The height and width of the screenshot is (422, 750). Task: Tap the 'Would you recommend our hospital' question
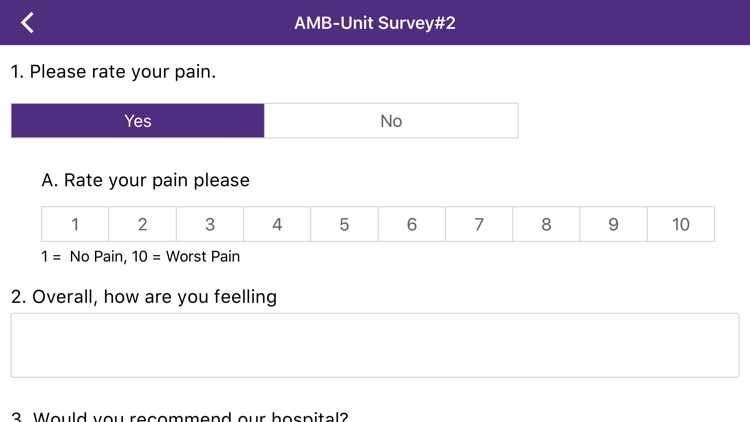[180, 416]
